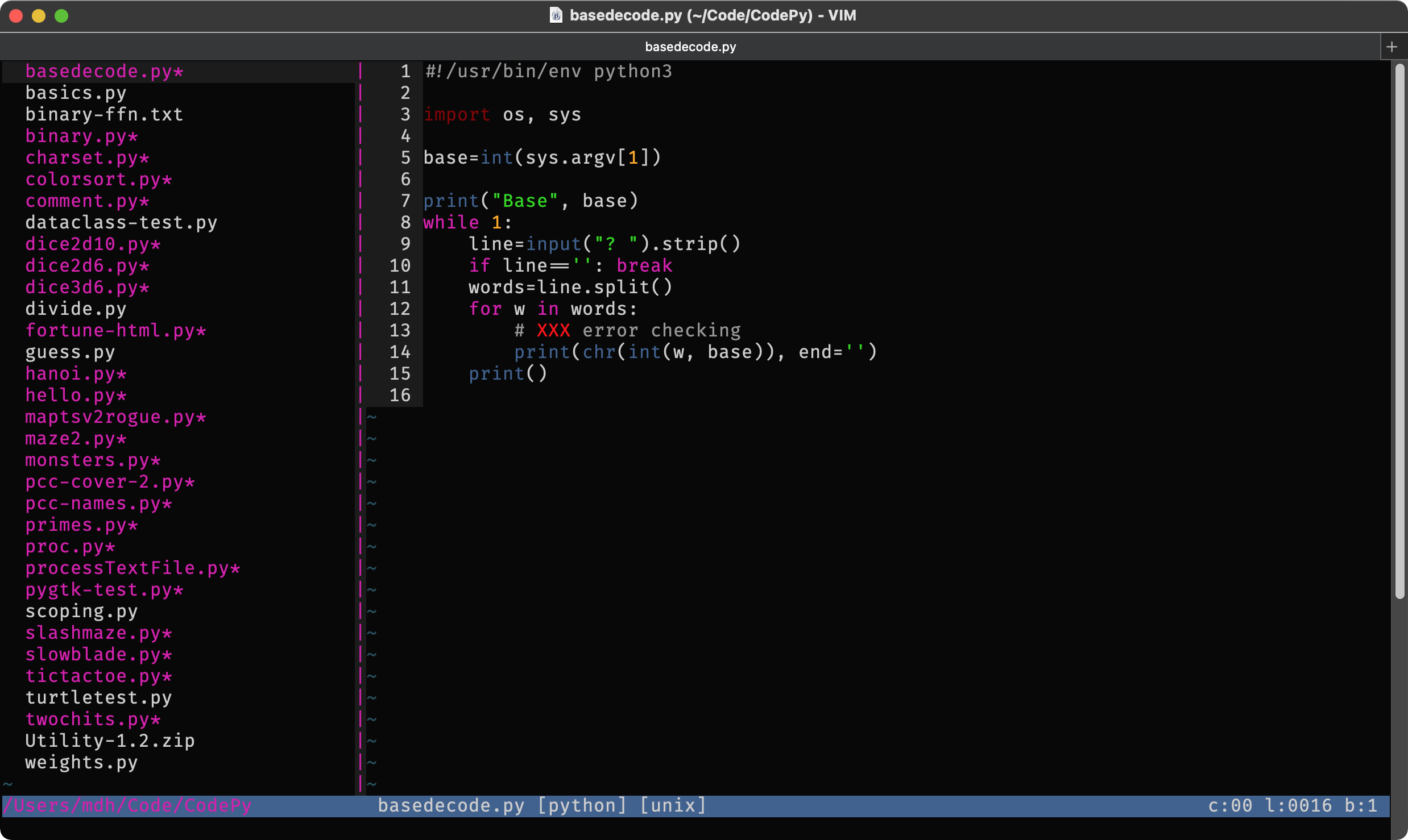Click the b:1 buffer indicator
Viewport: 1408px width, 840px height.
tap(1361, 805)
